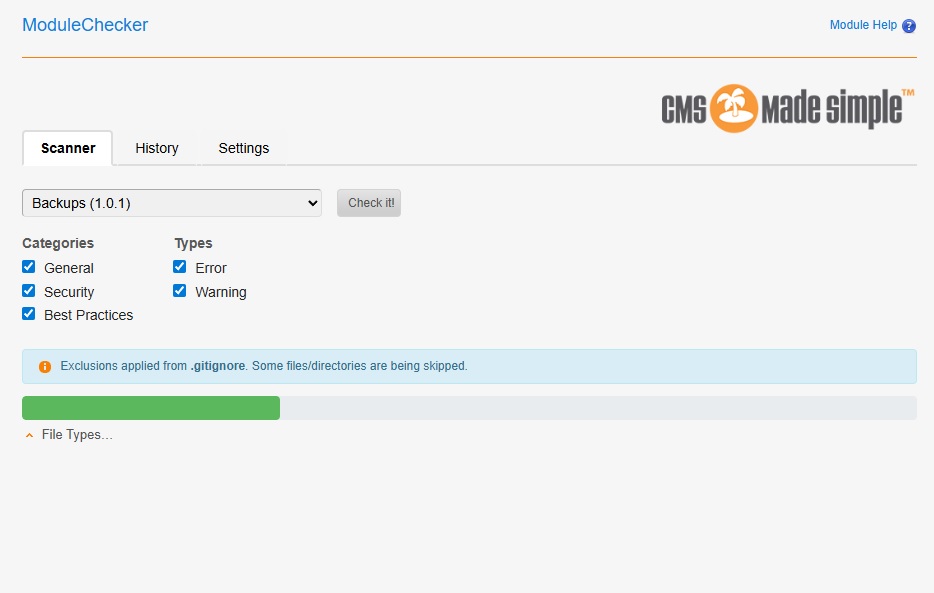Click the green scan progress bar
This screenshot has height=593, width=934.
pos(151,408)
